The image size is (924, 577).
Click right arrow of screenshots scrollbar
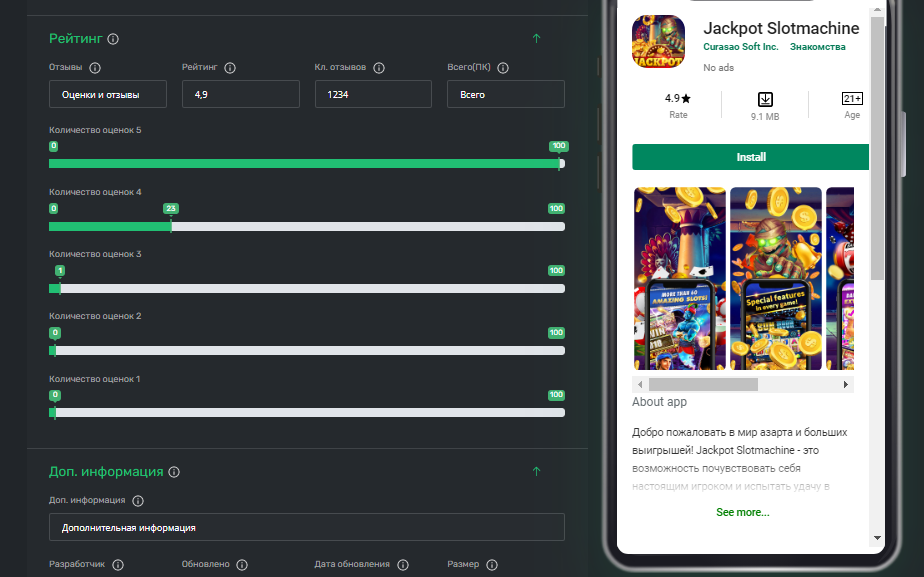coord(846,385)
